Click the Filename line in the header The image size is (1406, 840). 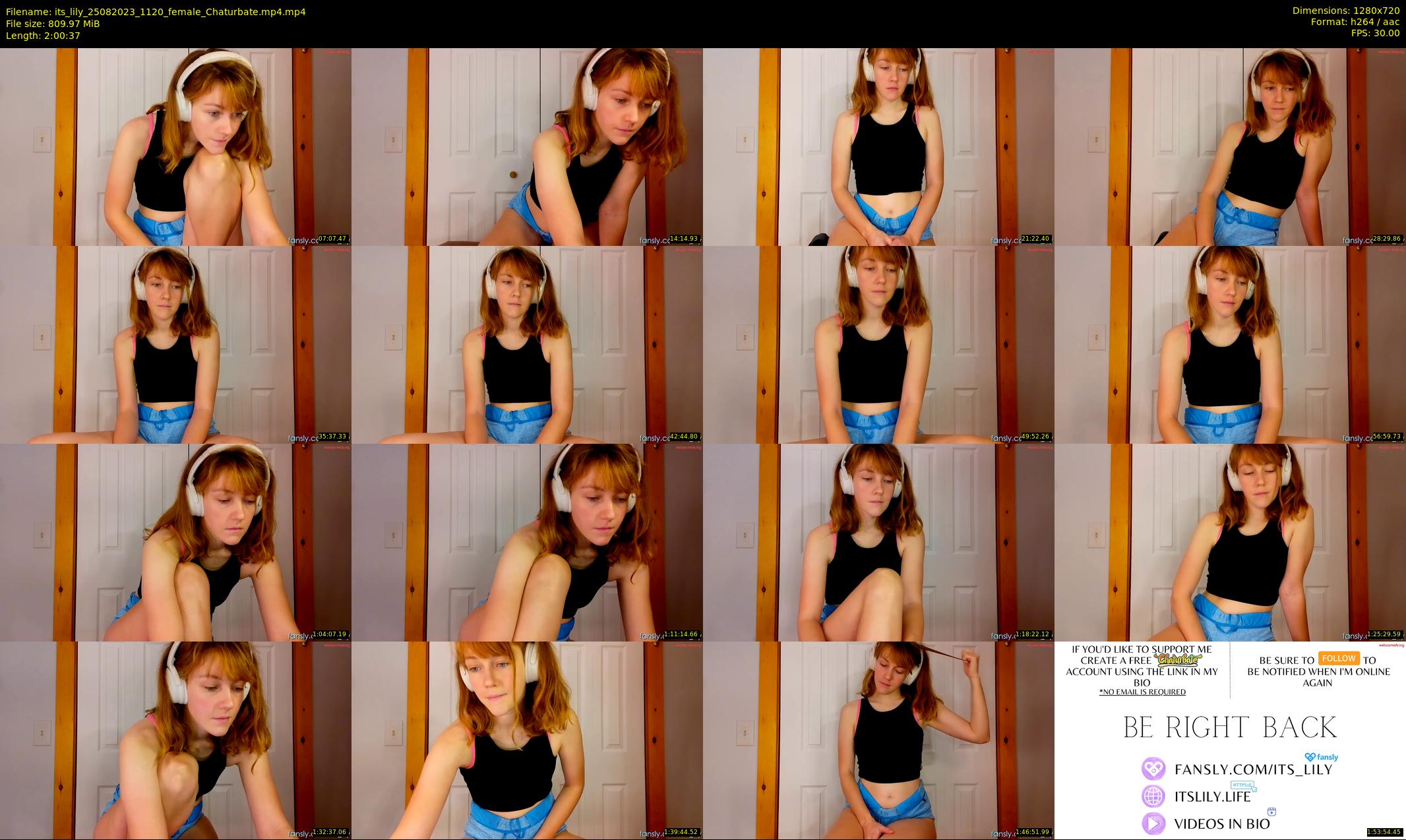(156, 12)
